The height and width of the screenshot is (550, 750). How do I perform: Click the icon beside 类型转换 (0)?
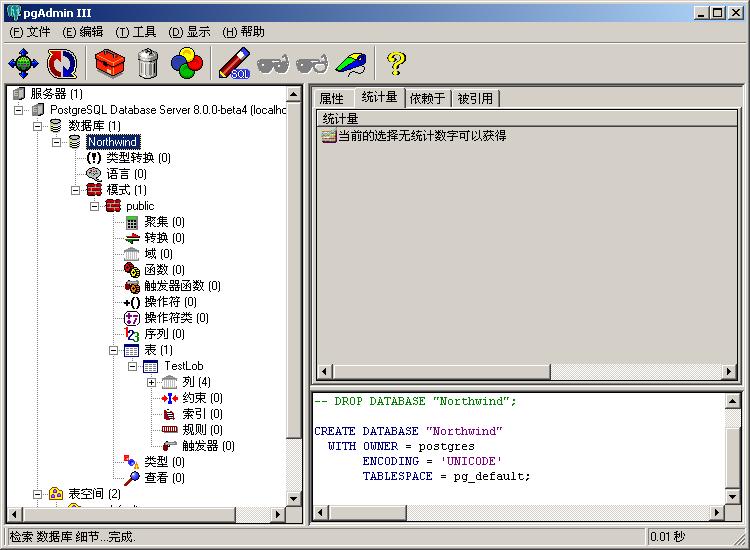(x=94, y=158)
